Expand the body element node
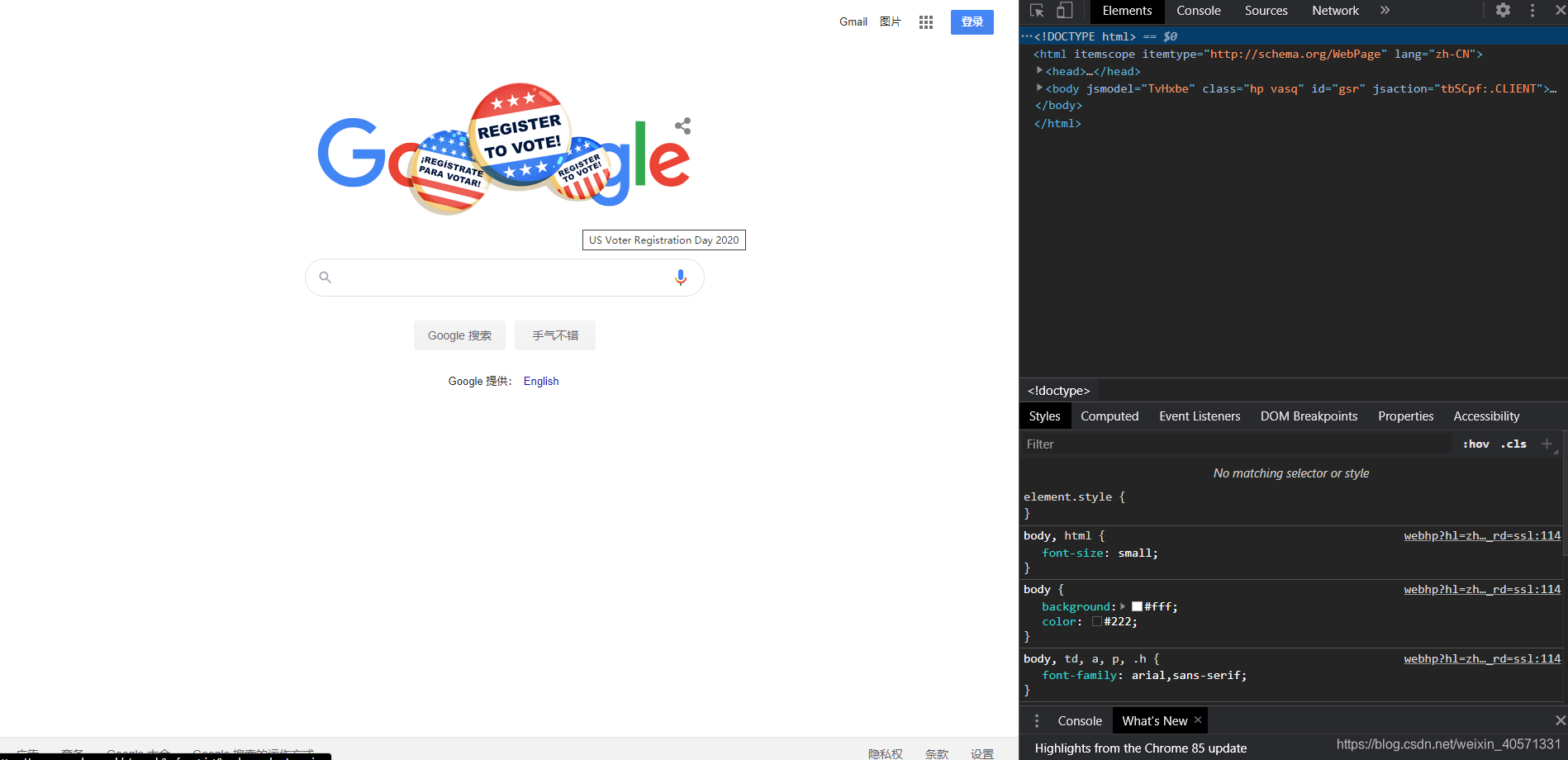This screenshot has height=760, width=1568. click(x=1039, y=88)
